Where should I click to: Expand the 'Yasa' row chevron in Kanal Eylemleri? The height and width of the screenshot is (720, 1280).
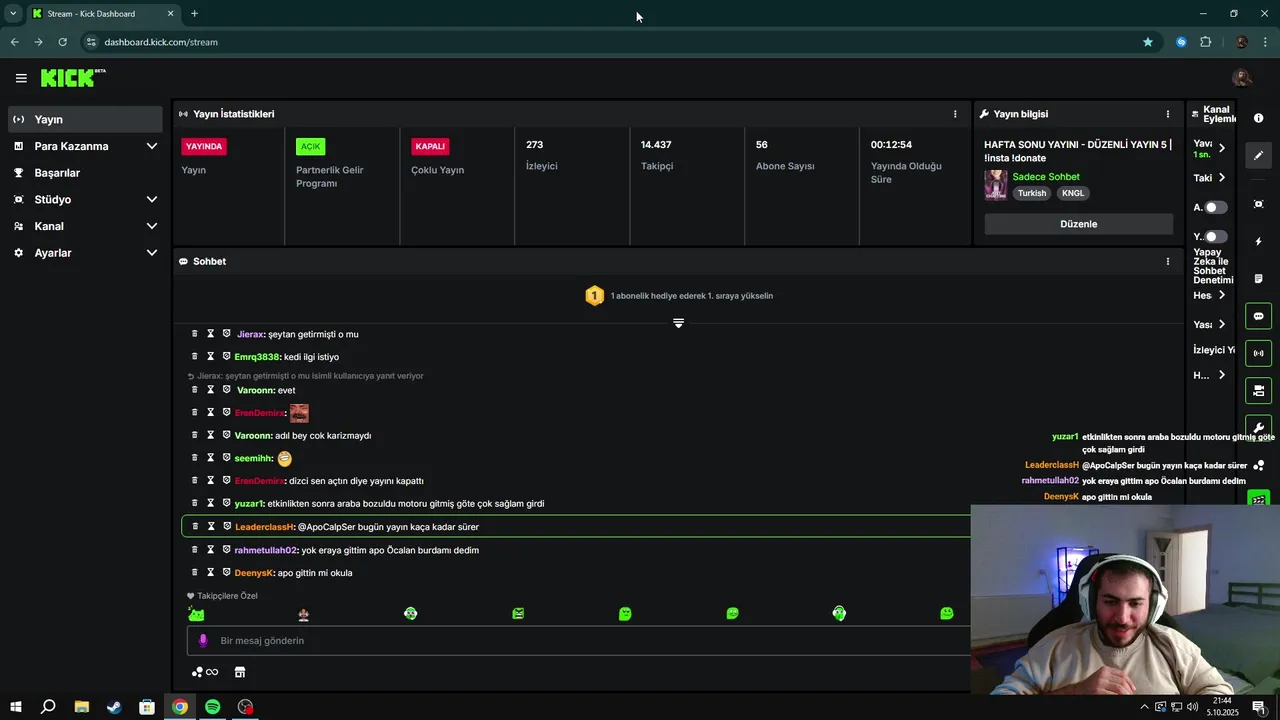point(1221,324)
